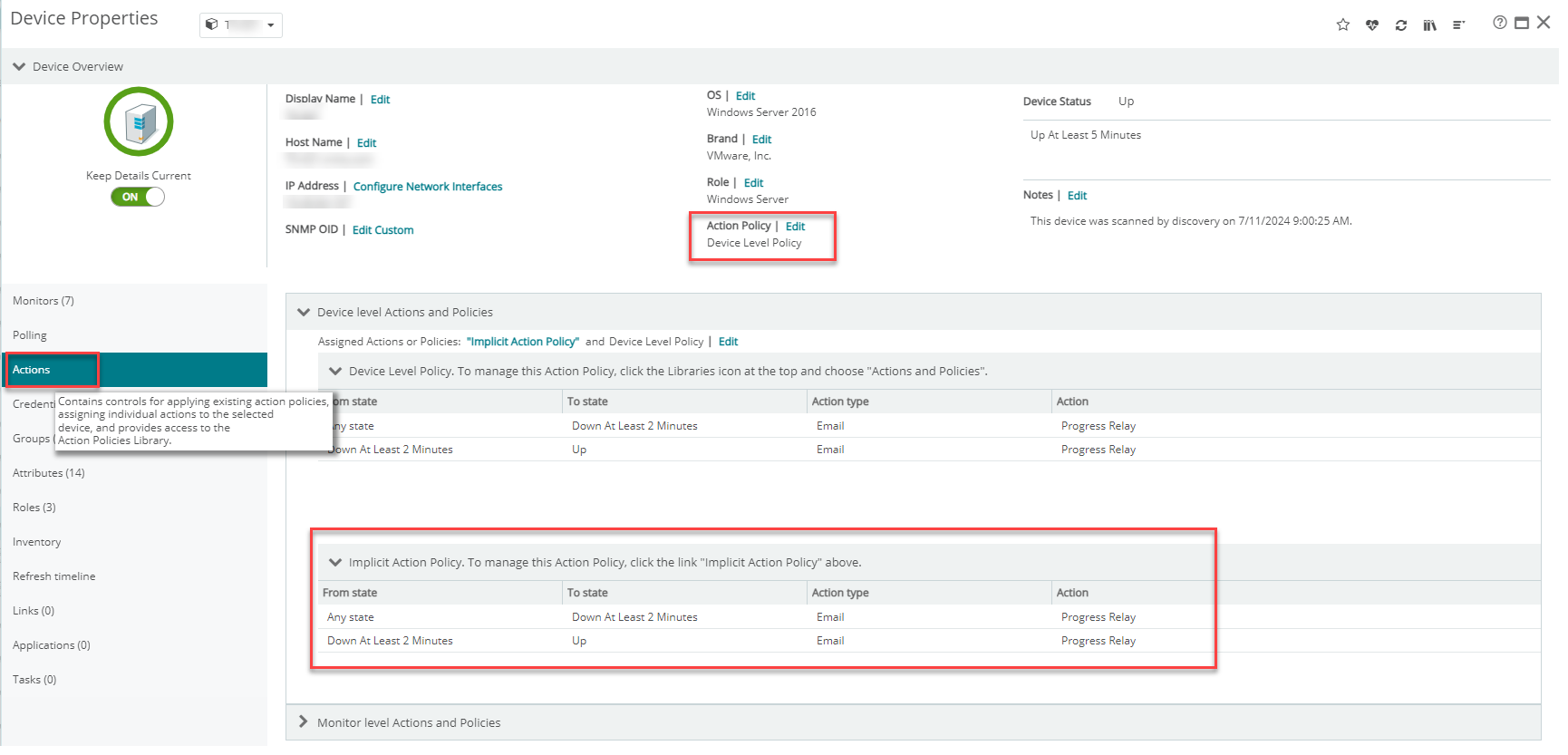Open the list options menu icon
The image size is (1568, 755).
pyautogui.click(x=1458, y=24)
